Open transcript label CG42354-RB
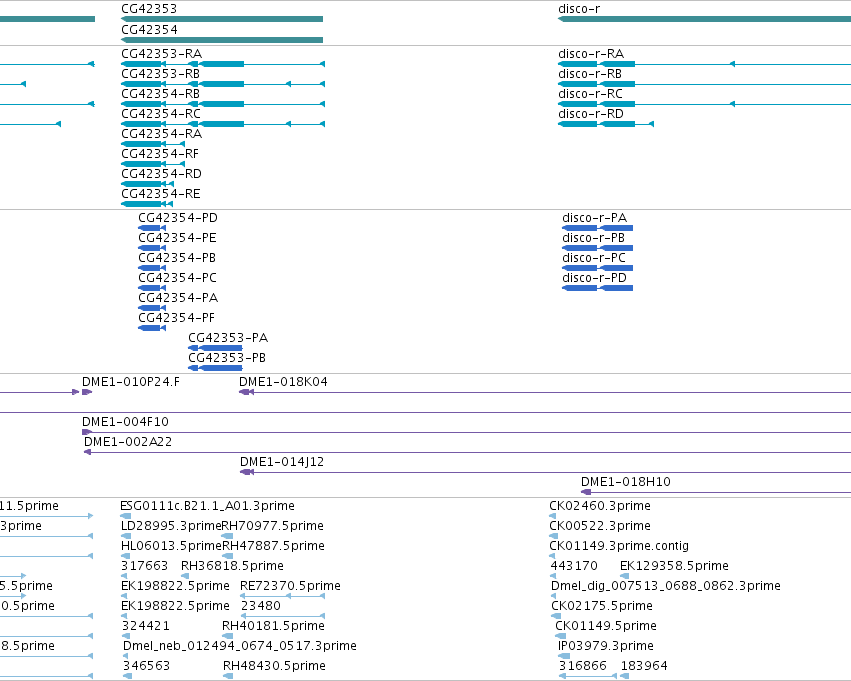 (x=161, y=94)
